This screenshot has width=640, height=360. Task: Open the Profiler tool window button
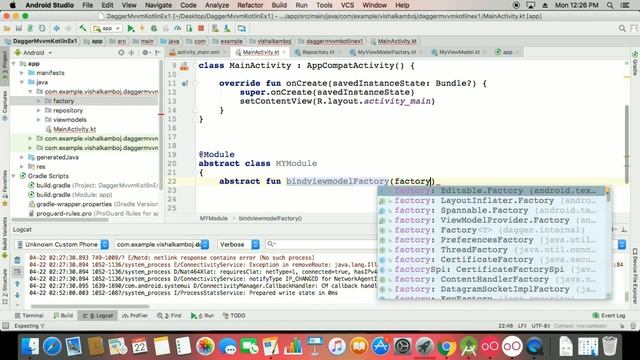pos(135,316)
